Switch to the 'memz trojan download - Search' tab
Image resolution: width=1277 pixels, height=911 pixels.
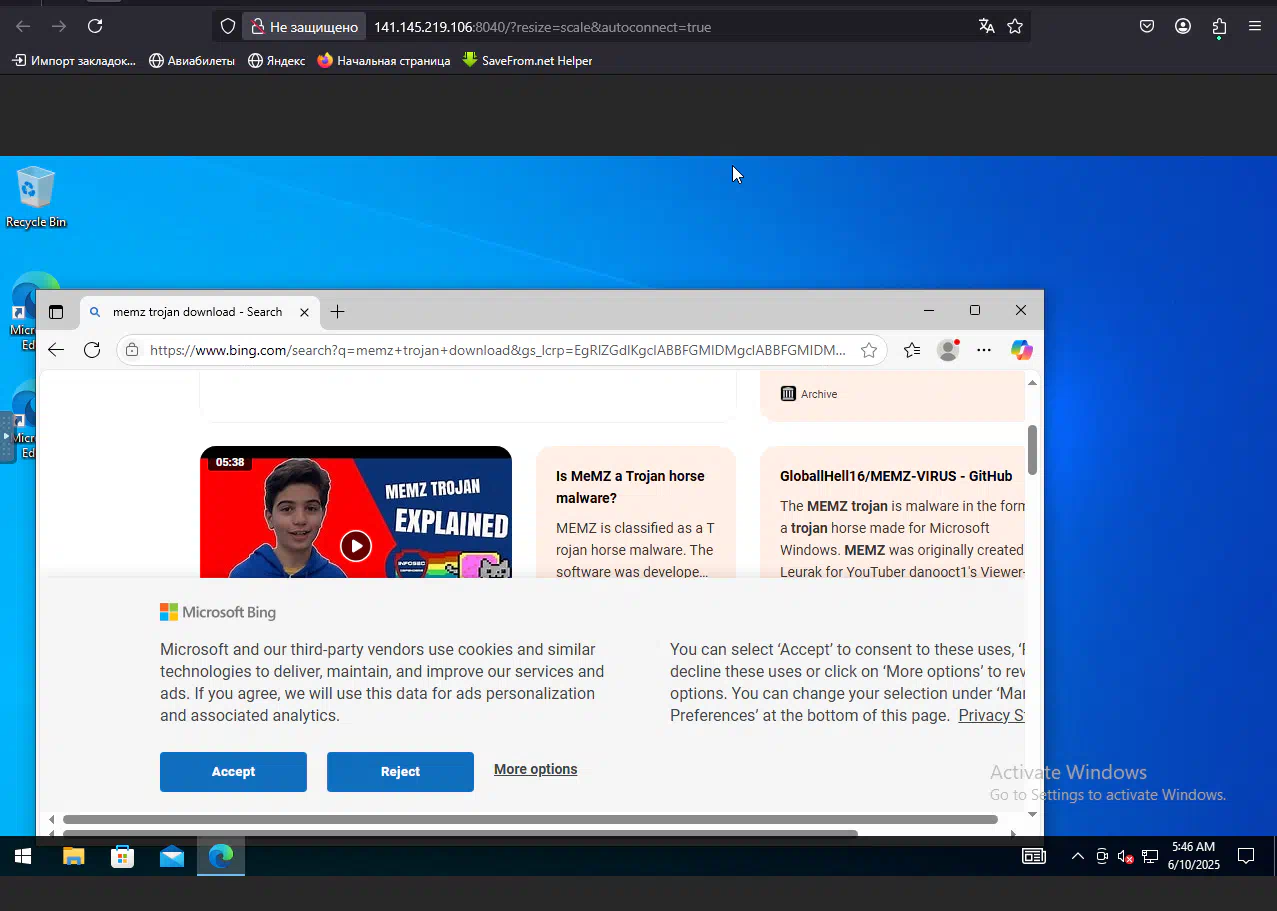coord(197,312)
